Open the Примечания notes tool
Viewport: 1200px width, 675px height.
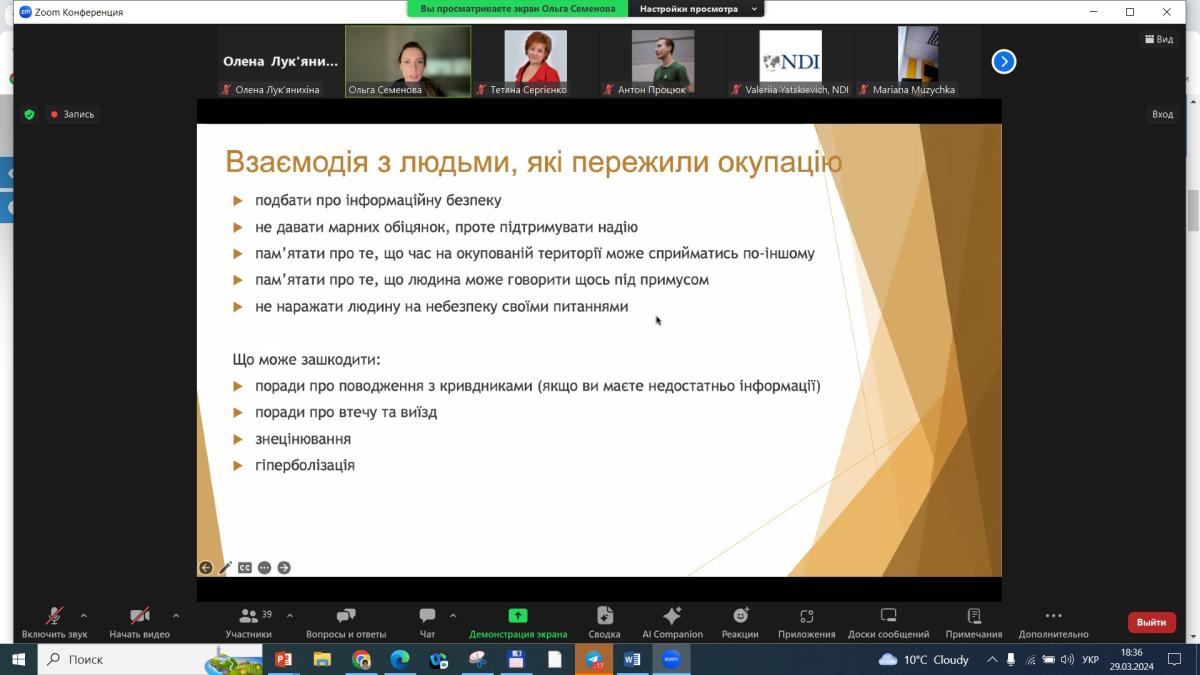click(x=973, y=622)
